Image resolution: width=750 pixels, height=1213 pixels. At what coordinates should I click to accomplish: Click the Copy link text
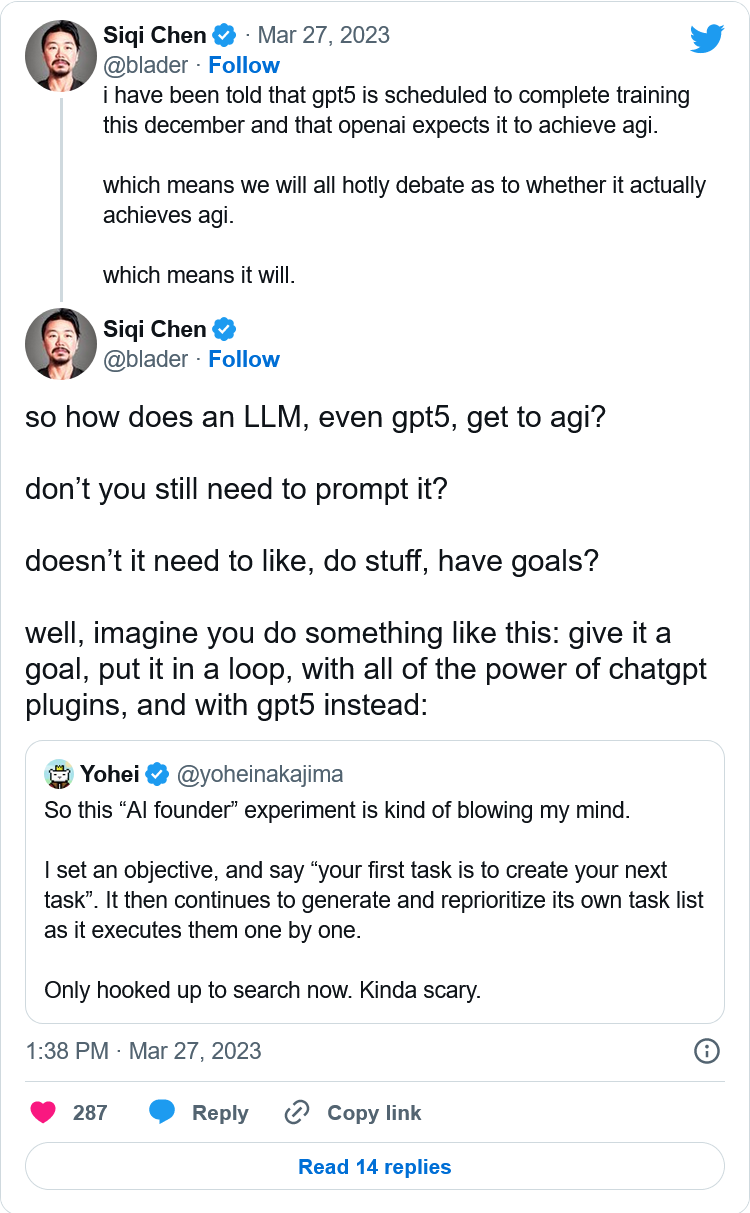(374, 1112)
